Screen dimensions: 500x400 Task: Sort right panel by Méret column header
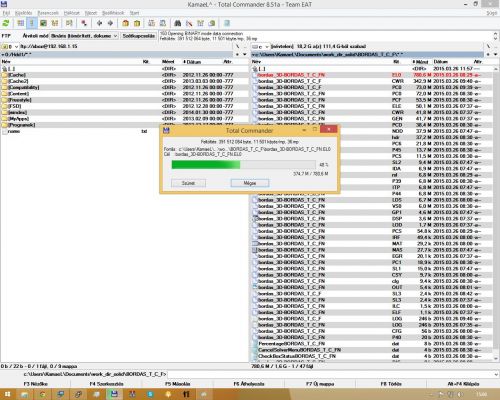point(421,62)
